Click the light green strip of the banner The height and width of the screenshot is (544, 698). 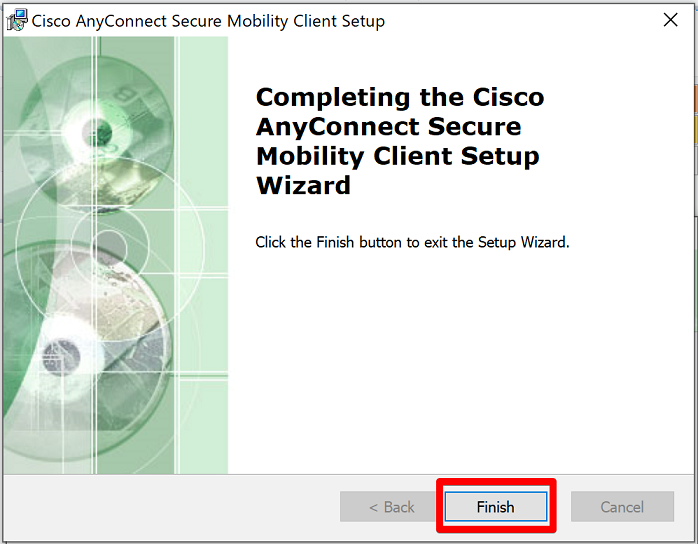point(204,254)
